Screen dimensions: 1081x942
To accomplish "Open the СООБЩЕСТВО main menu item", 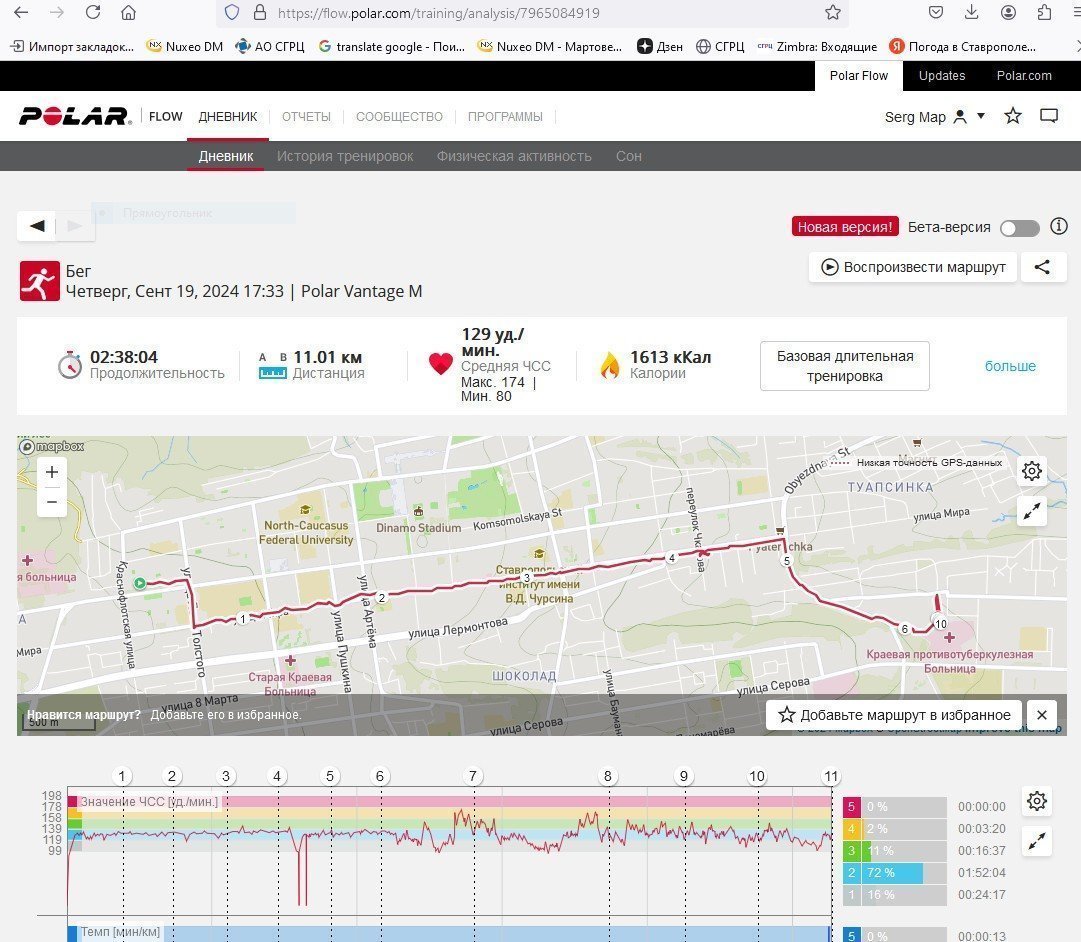I will pyautogui.click(x=399, y=117).
